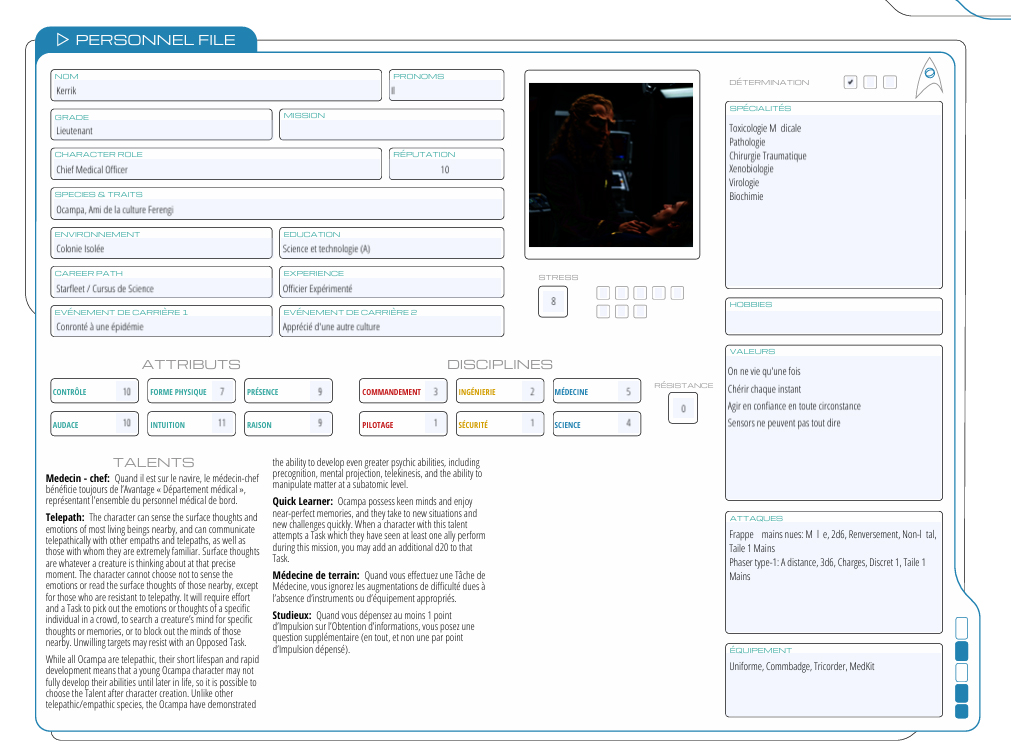Focus the empty Mission field
This screenshot has height=744, width=1011.
tap(391, 124)
